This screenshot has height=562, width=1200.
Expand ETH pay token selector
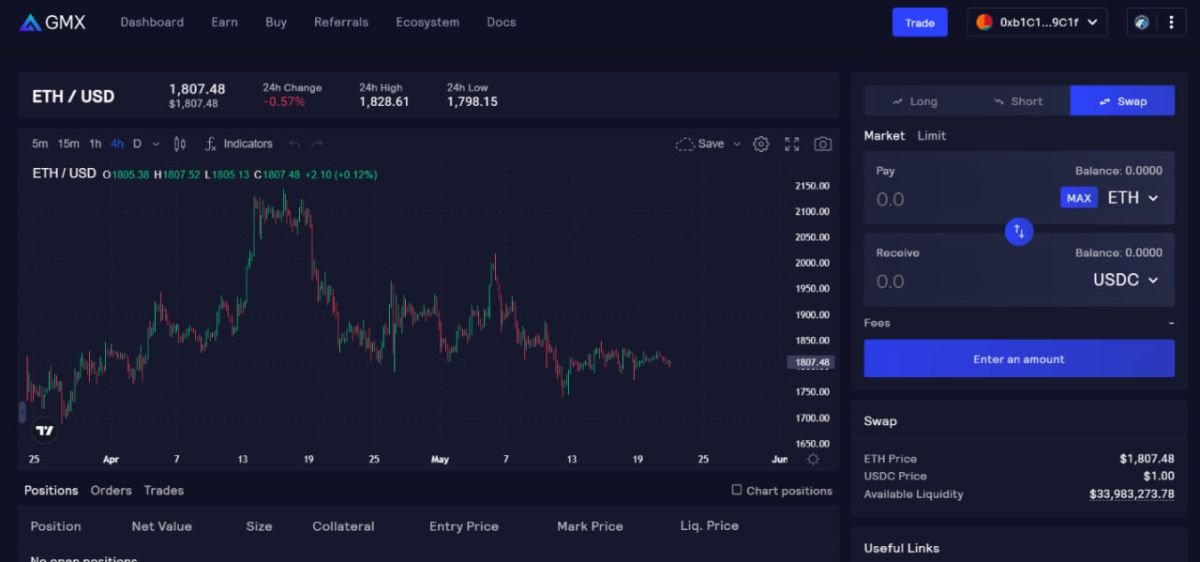(x=1133, y=198)
